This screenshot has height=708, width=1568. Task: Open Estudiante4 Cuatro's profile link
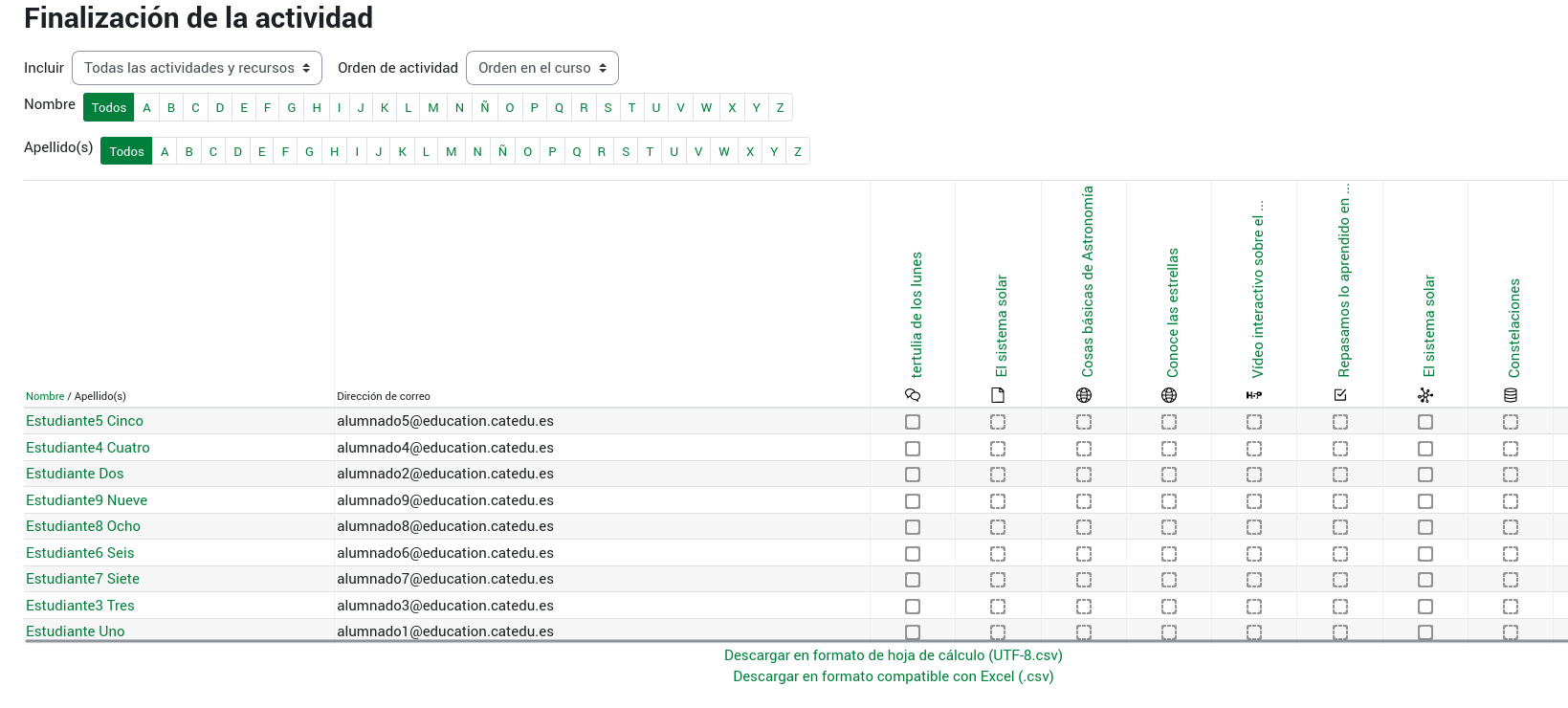click(88, 448)
